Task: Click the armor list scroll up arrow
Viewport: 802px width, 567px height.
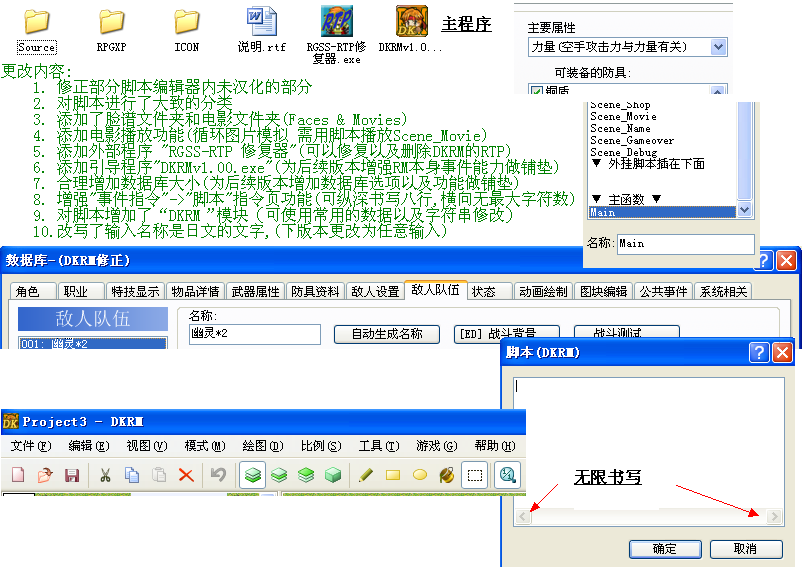Action: pos(717,90)
